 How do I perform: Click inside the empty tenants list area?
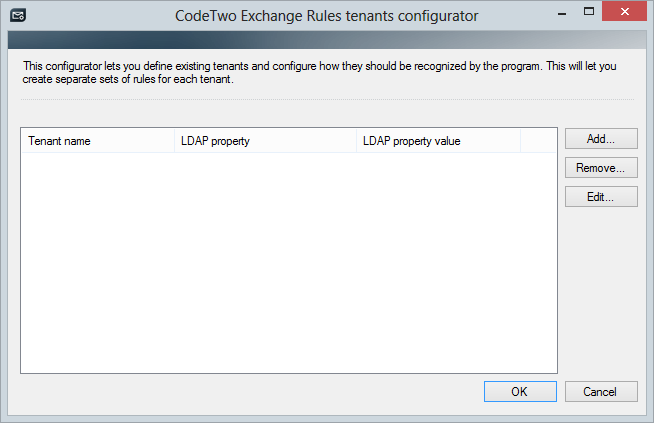289,263
